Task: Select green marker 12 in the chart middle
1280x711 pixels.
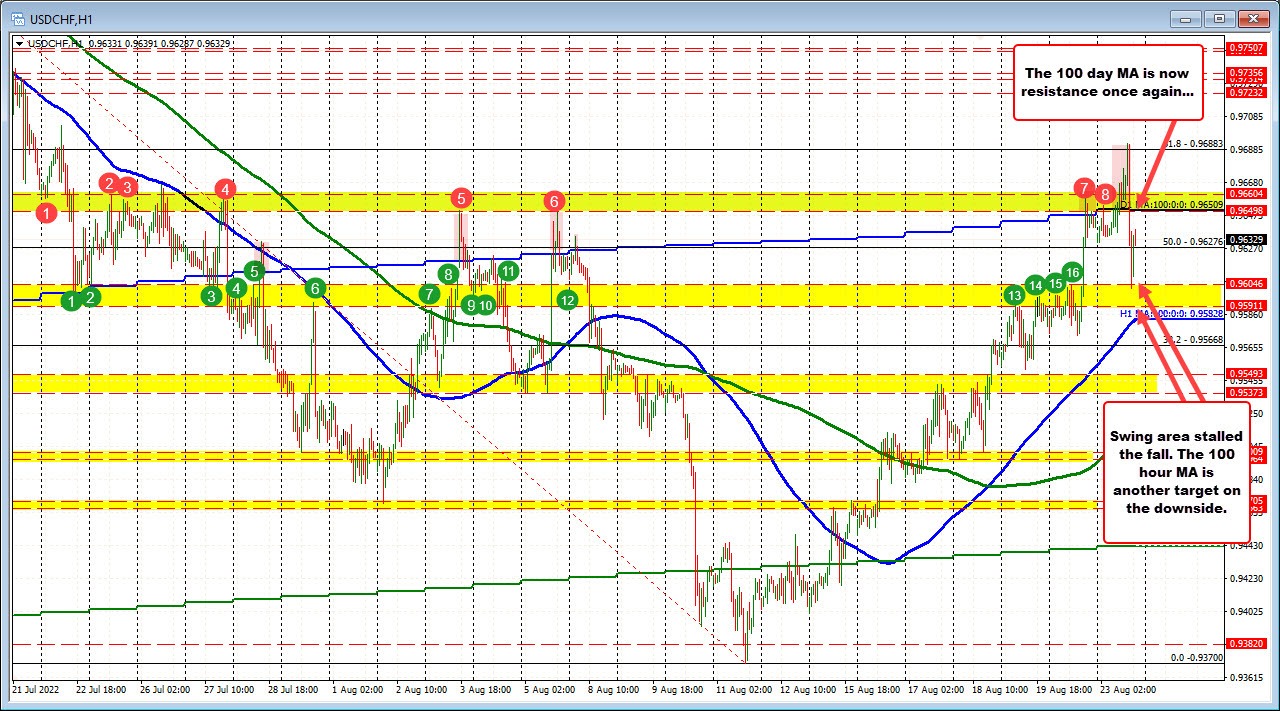Action: pyautogui.click(x=568, y=299)
